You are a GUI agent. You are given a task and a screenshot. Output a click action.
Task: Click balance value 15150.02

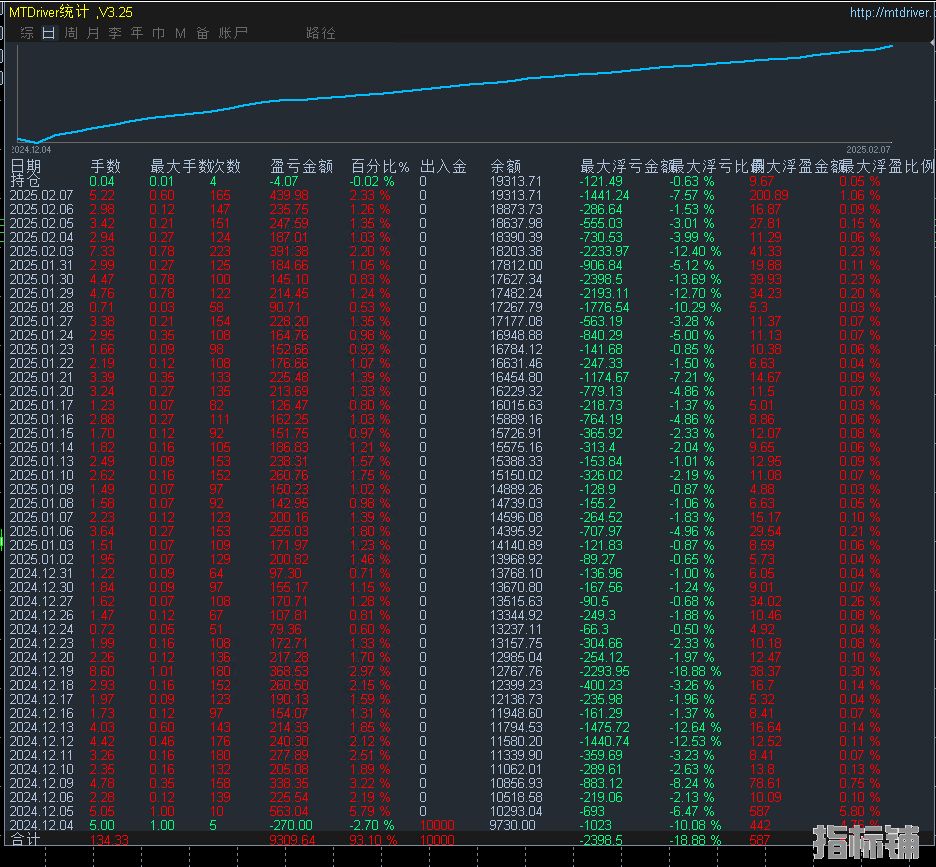(x=516, y=475)
